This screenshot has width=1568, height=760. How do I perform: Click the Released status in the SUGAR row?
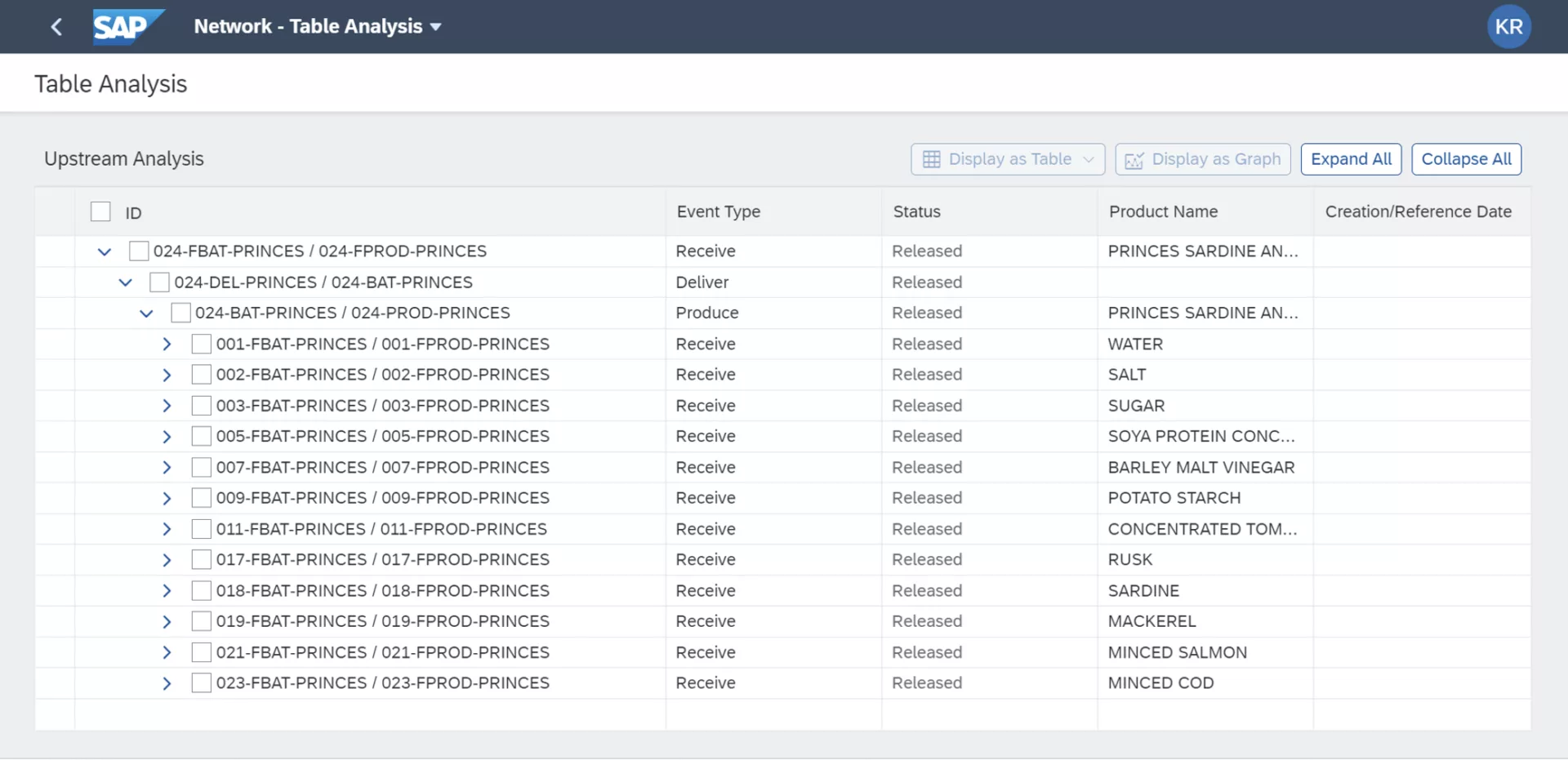927,406
